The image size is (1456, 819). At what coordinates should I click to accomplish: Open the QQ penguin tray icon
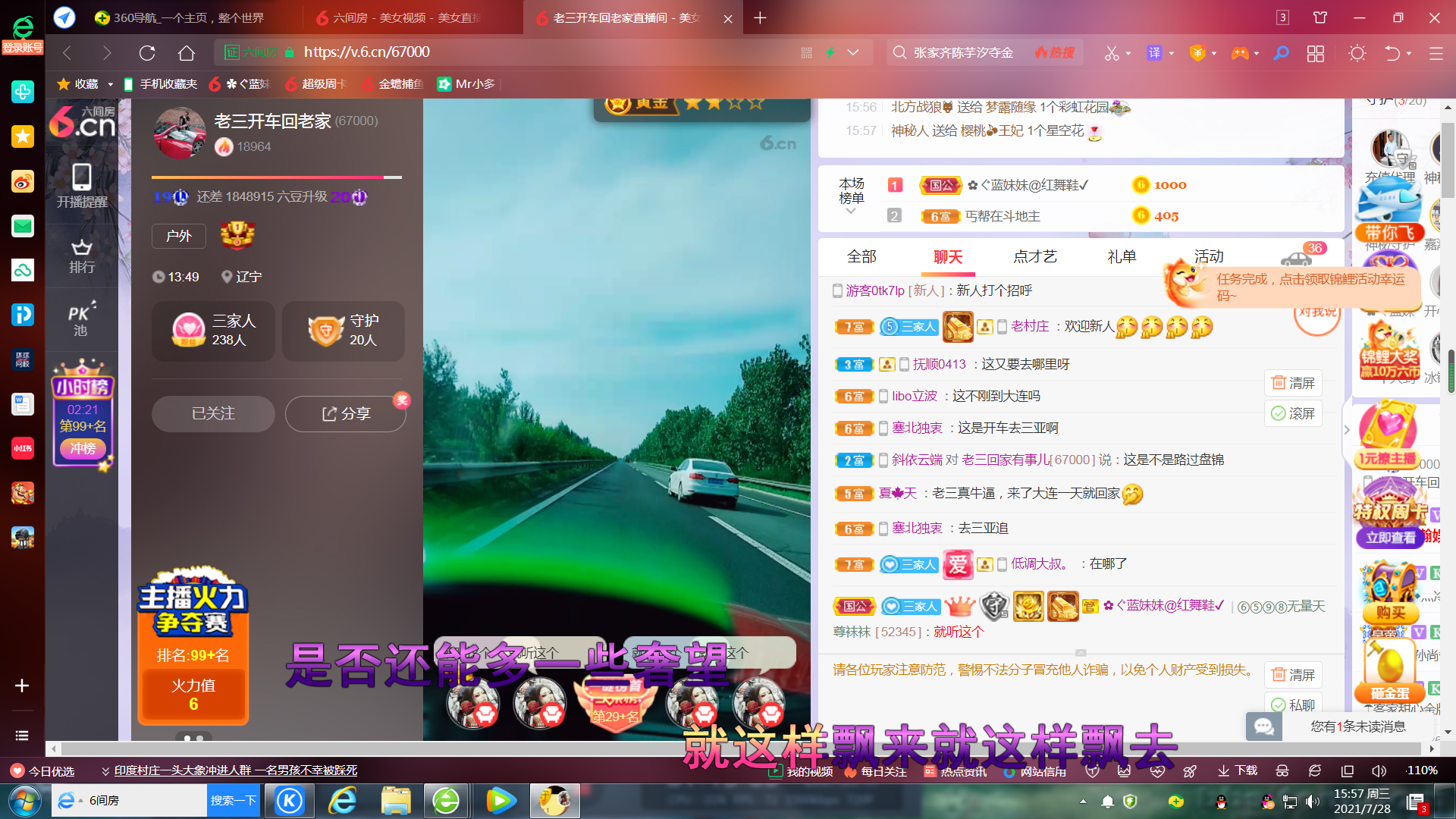[1221, 802]
